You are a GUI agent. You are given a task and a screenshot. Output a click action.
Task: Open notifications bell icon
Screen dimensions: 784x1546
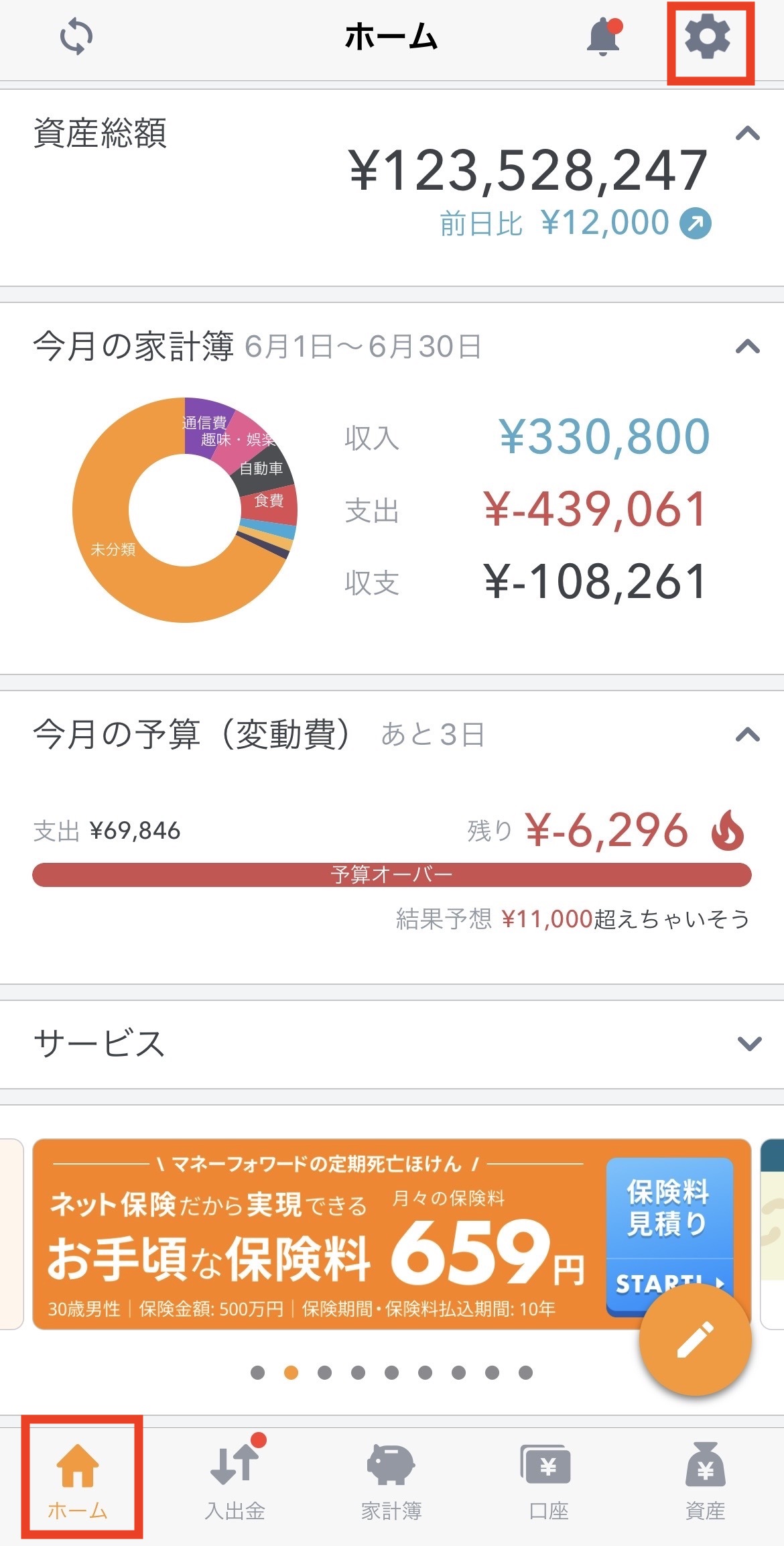tap(604, 38)
